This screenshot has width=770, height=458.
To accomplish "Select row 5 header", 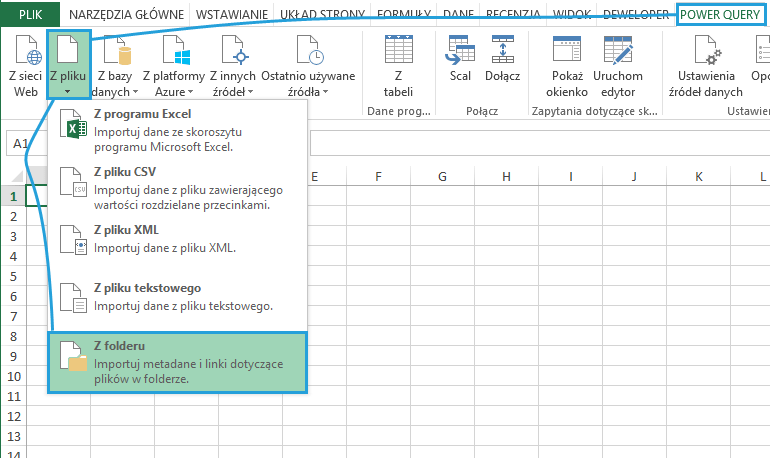I will (x=13, y=276).
